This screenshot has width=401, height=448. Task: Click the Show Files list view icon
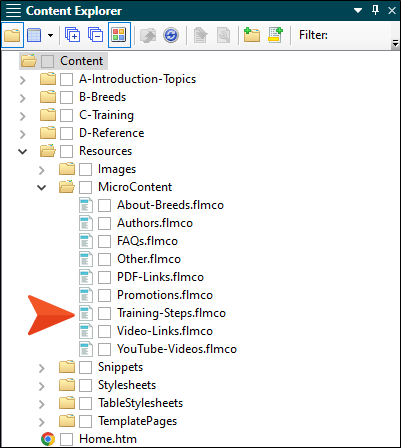coord(34,35)
